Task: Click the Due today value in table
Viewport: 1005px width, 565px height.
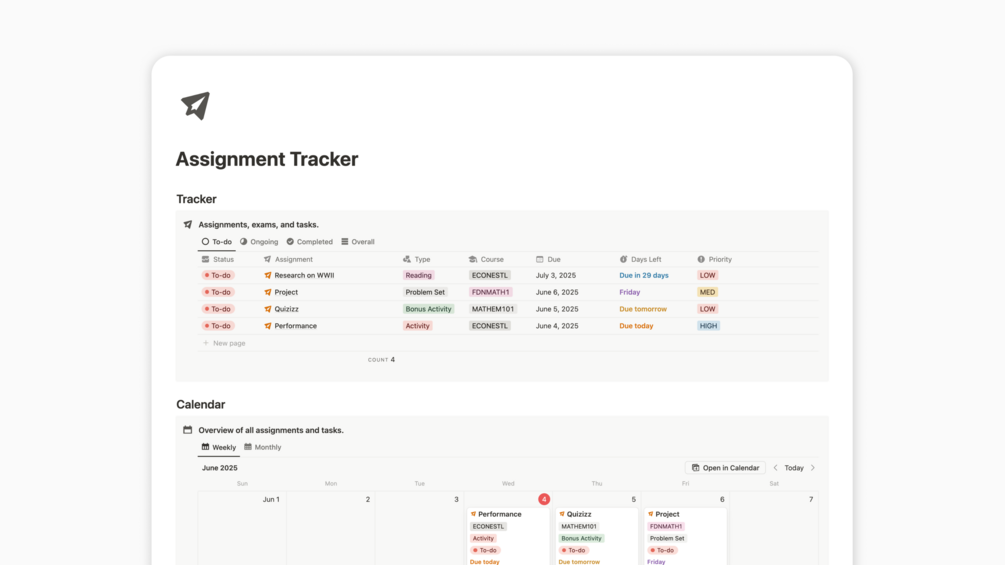Action: coord(636,326)
